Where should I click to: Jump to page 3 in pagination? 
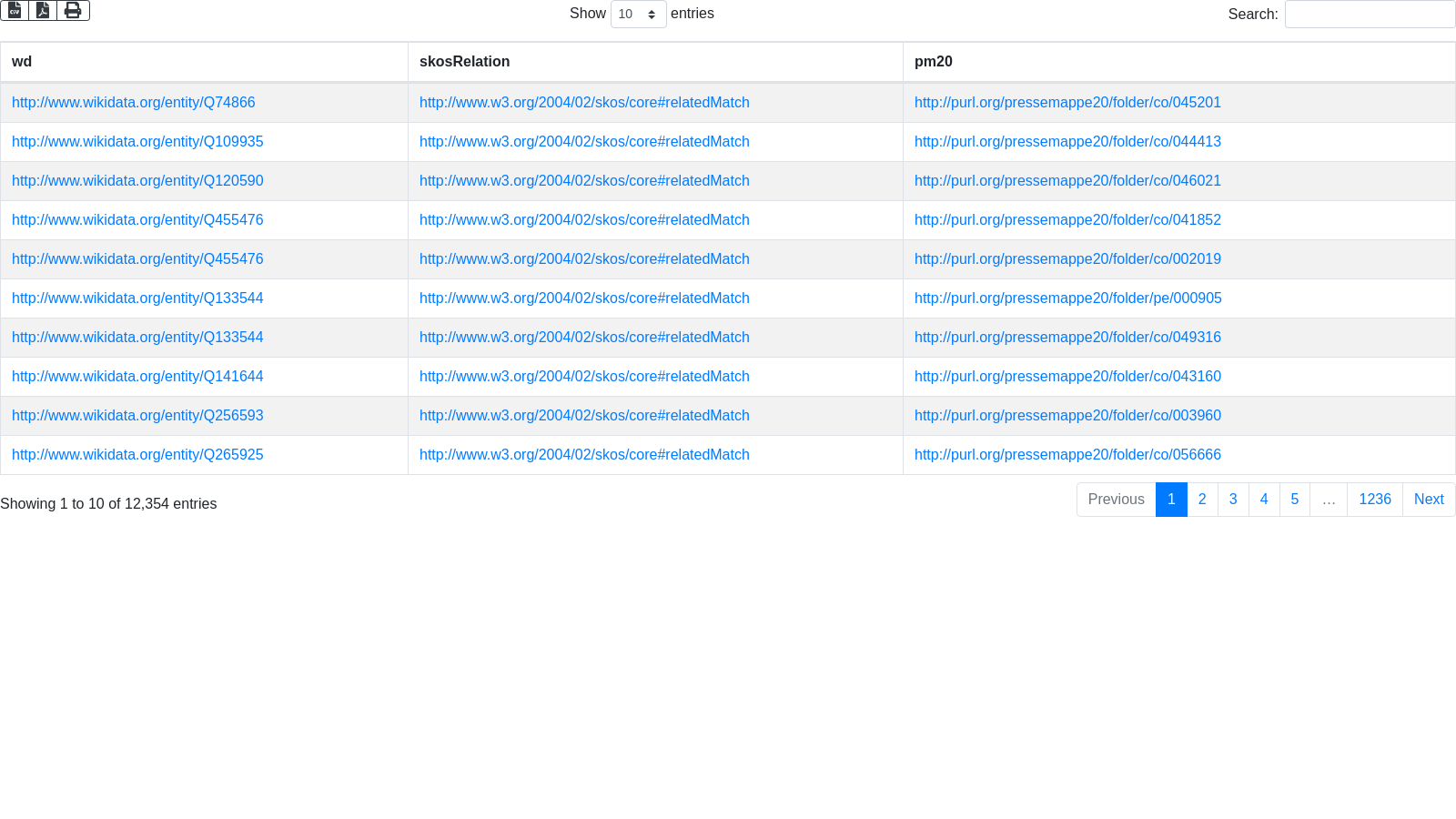[x=1233, y=500]
